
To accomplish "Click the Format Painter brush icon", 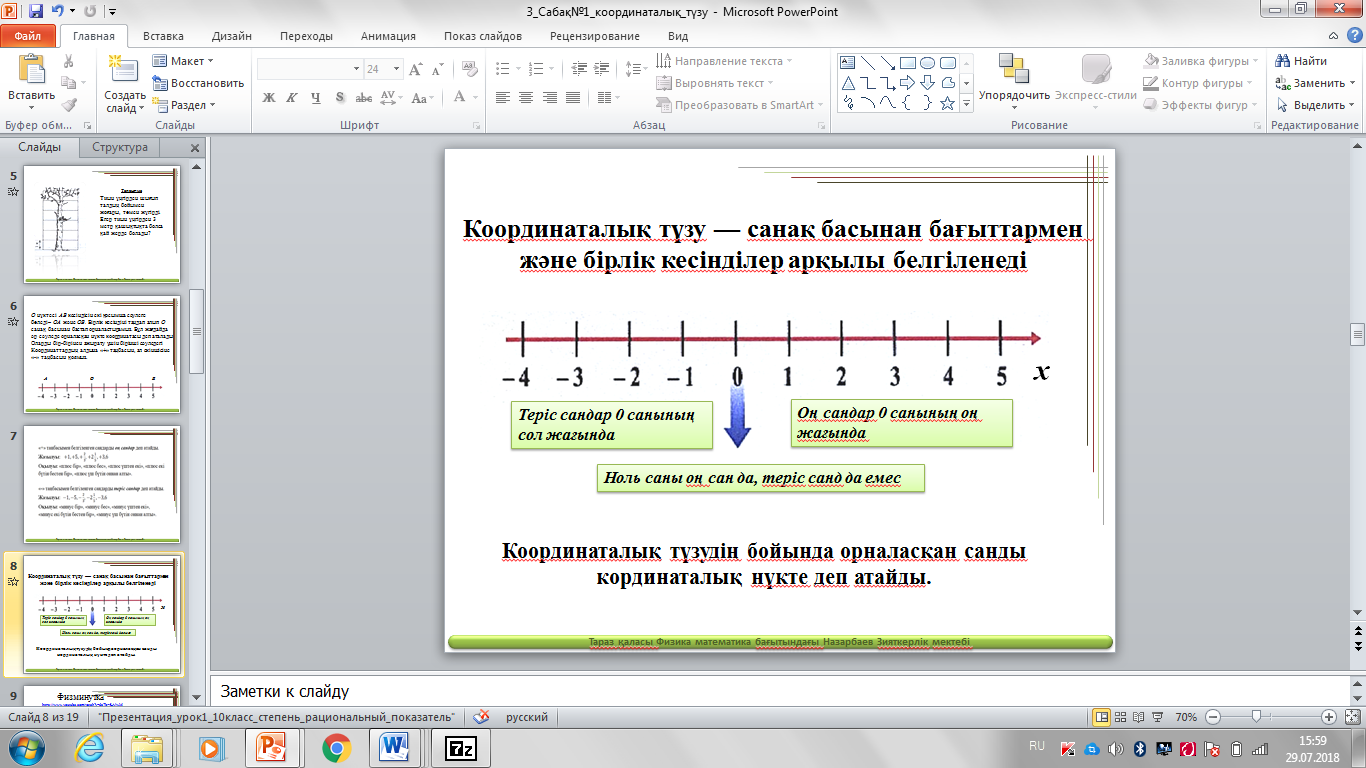I will [x=68, y=104].
